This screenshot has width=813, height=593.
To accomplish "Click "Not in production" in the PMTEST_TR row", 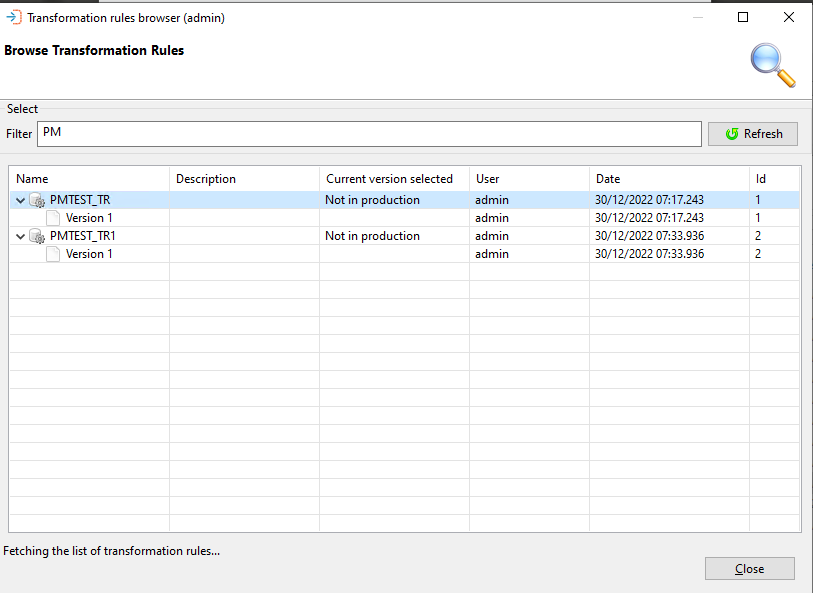I will pyautogui.click(x=372, y=200).
